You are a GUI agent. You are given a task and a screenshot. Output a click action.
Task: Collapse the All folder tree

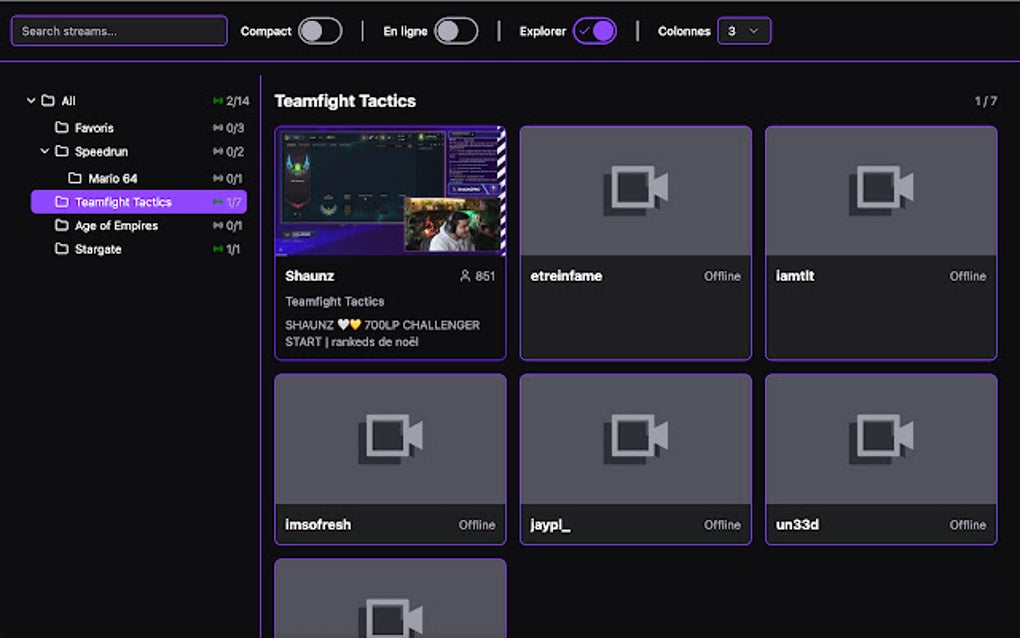point(31,100)
